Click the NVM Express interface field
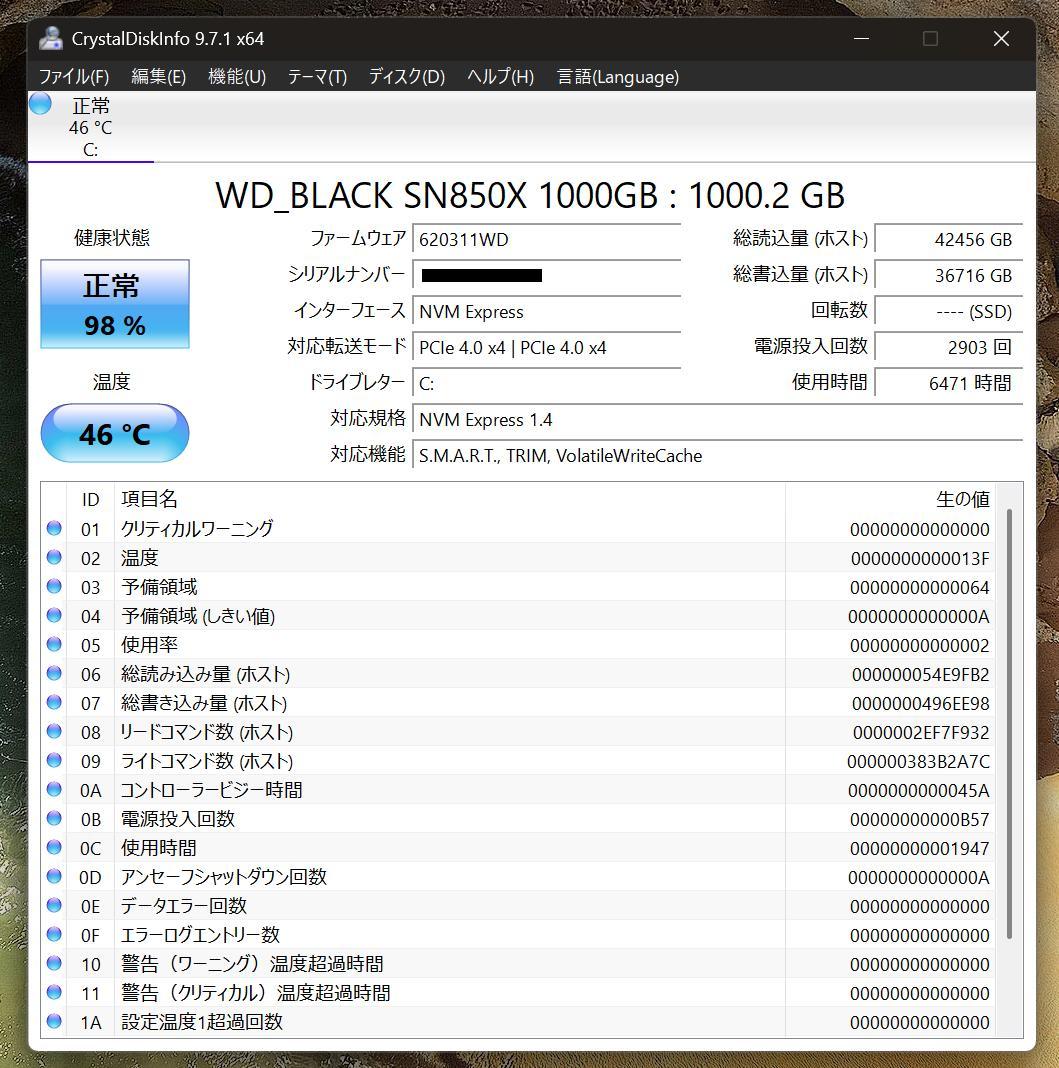The image size is (1059, 1068). click(x=546, y=312)
